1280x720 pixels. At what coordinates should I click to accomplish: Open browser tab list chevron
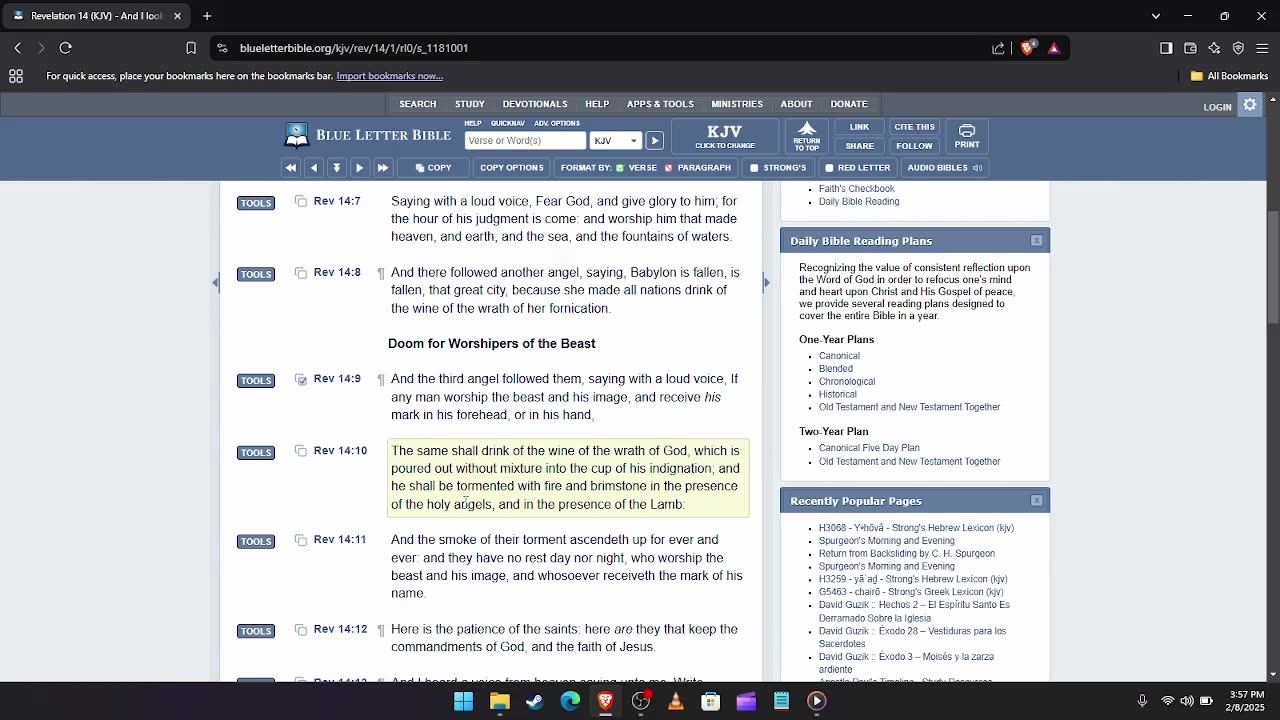[x=1155, y=16]
